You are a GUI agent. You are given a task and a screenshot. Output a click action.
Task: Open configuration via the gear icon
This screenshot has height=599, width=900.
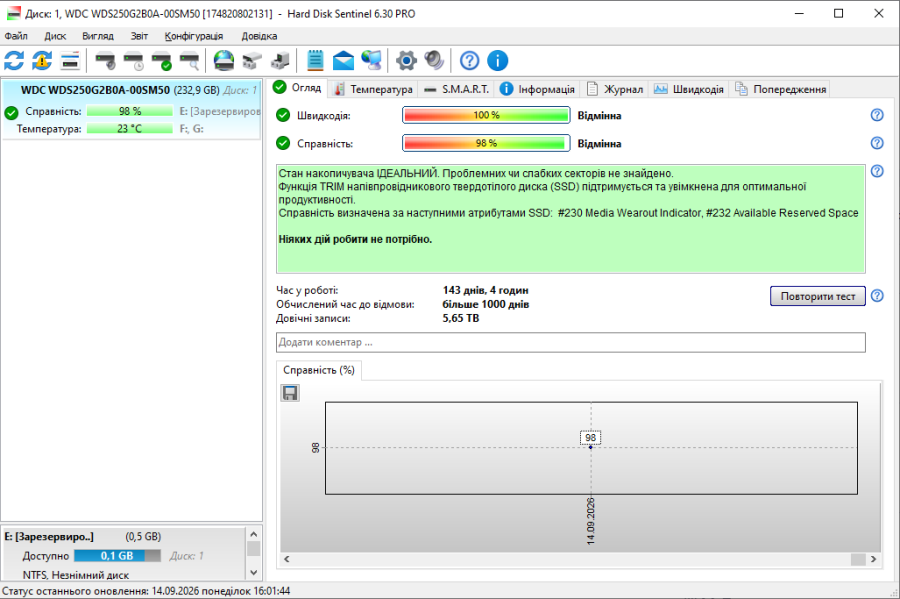point(406,60)
